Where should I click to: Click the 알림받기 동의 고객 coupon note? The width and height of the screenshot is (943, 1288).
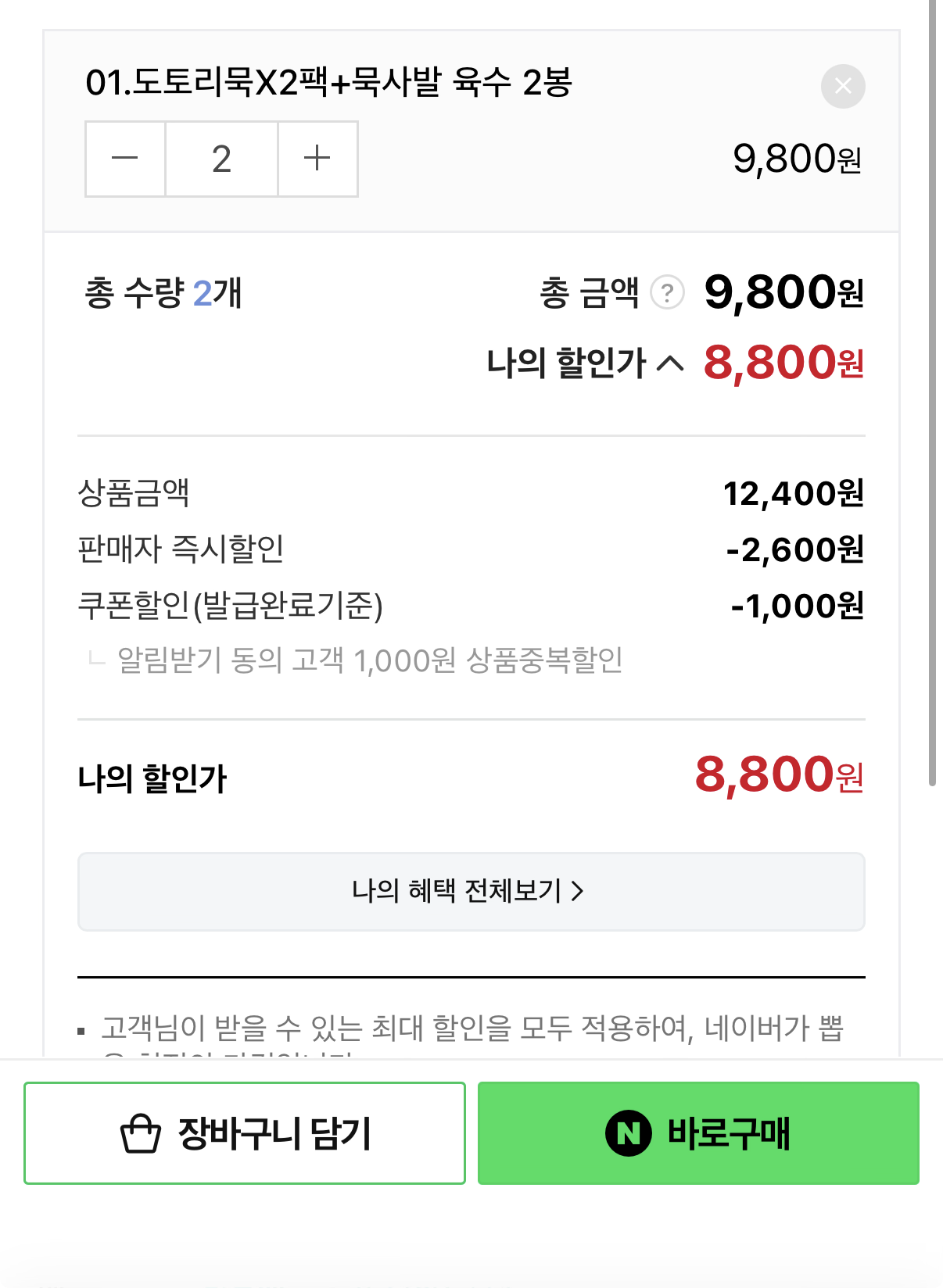pos(370,660)
